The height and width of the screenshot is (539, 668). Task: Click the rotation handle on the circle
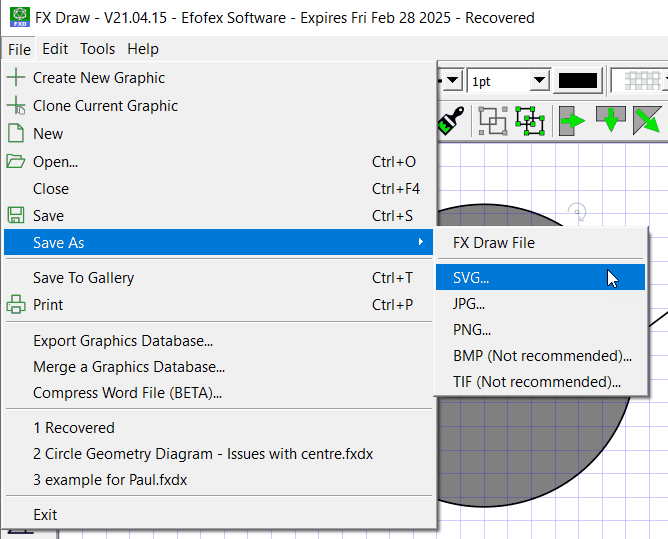click(577, 212)
